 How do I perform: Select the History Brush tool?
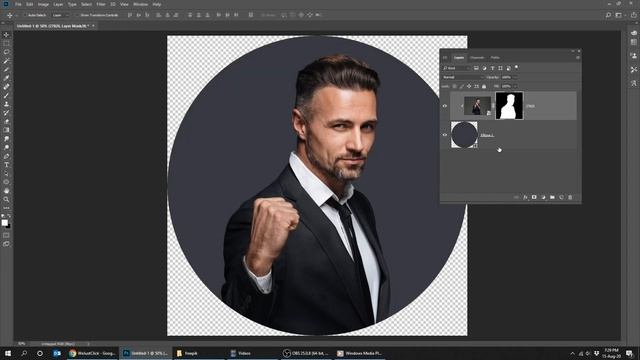coord(6,113)
